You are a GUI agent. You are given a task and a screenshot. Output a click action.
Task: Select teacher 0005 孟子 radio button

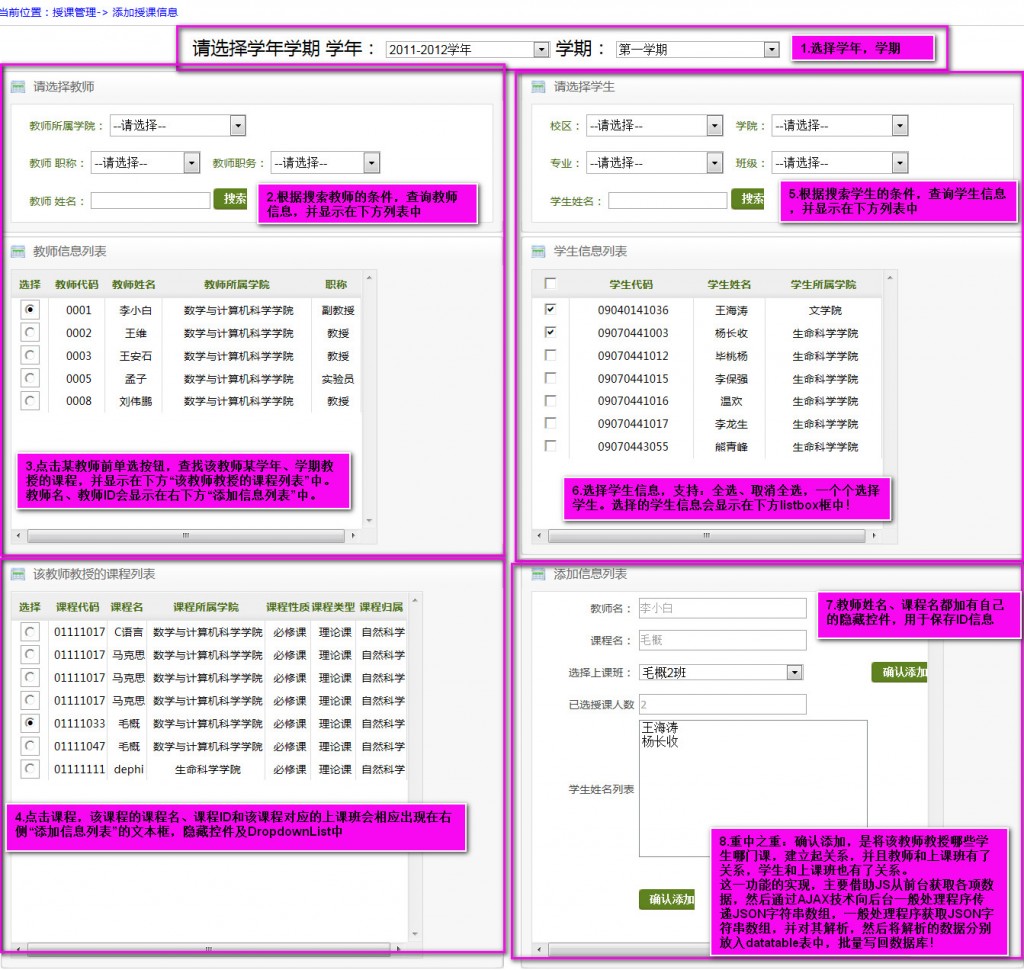click(30, 378)
